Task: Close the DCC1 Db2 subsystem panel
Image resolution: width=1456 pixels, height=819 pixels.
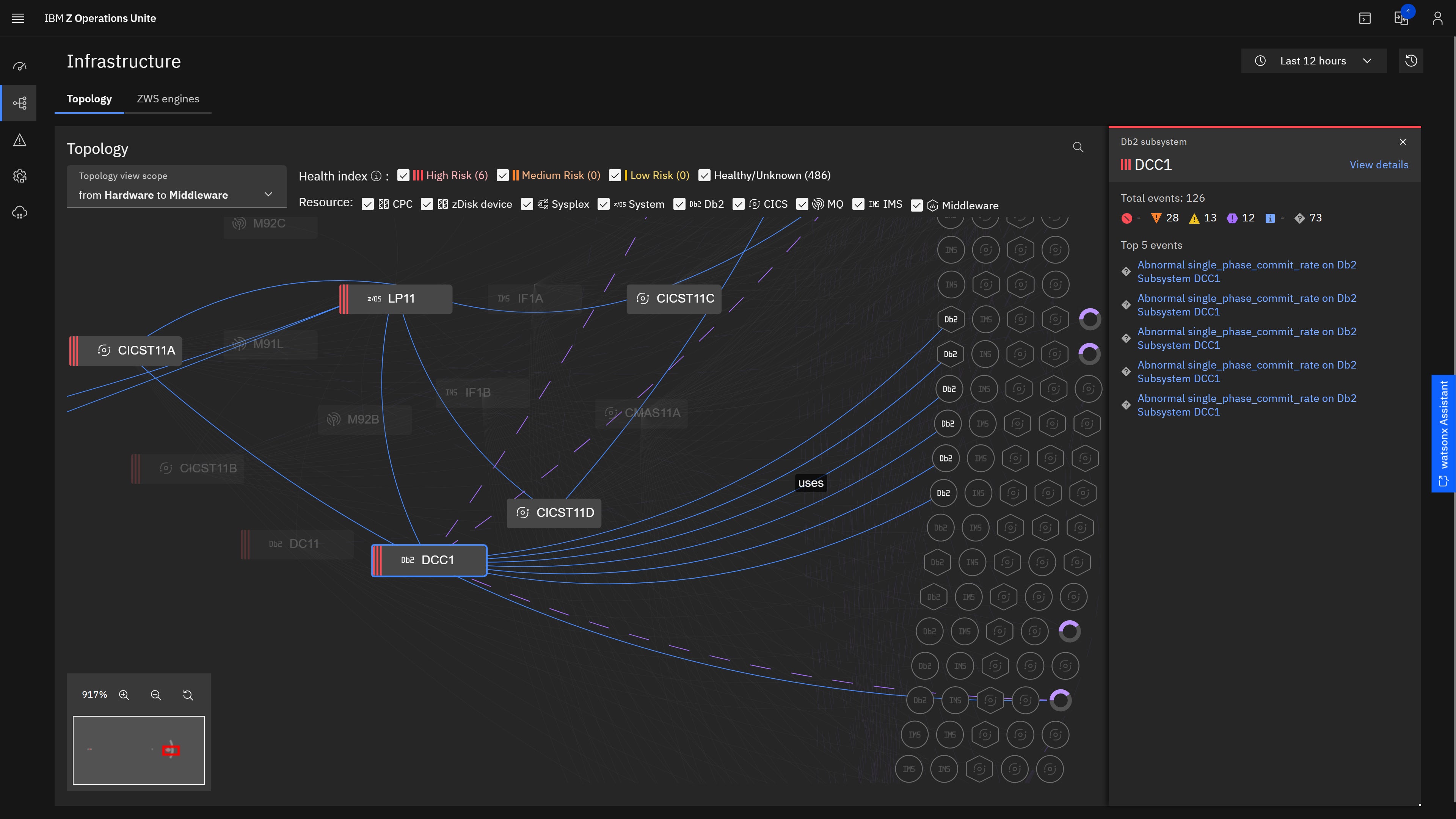Action: tap(1403, 141)
